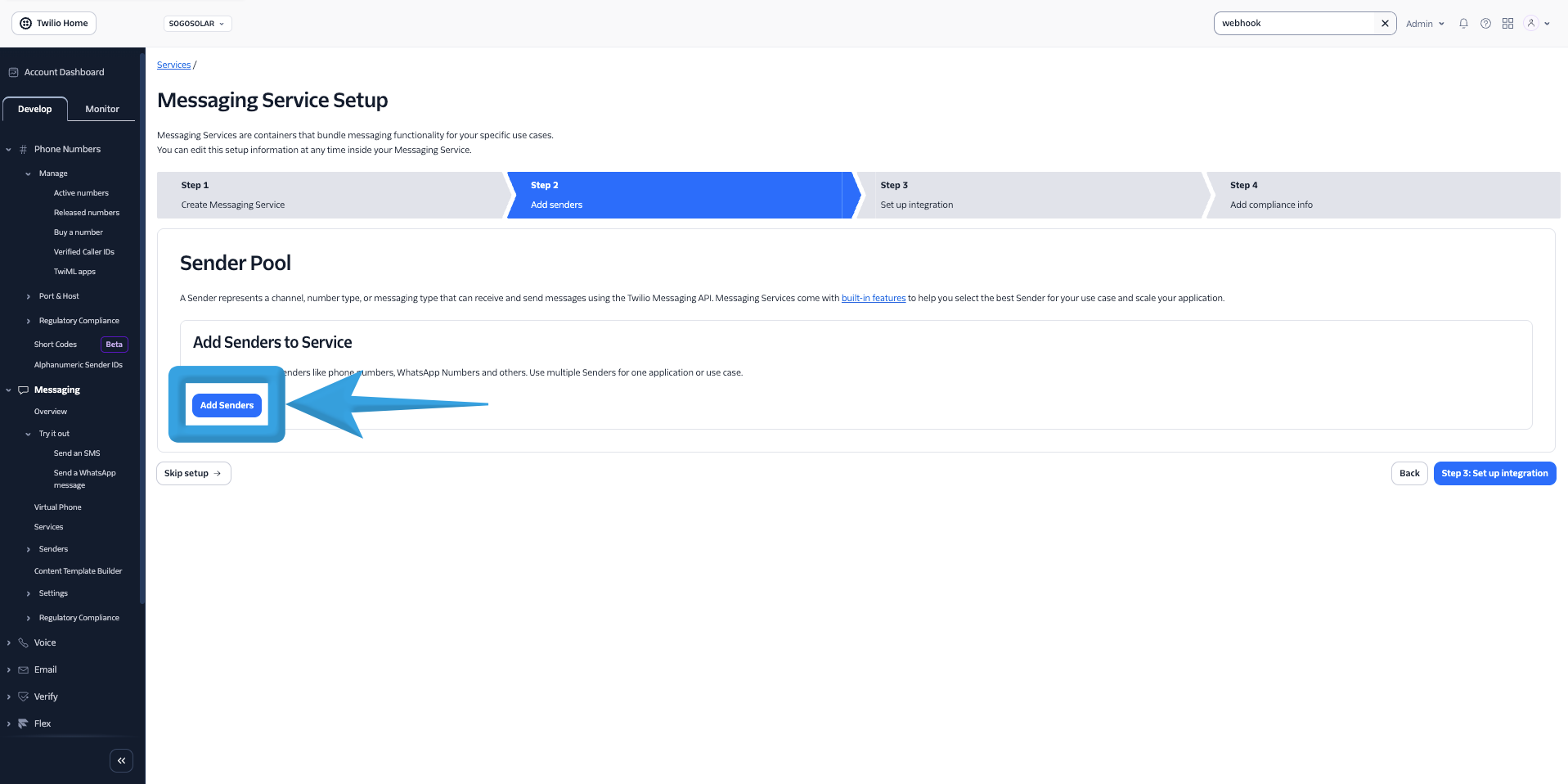1568x784 pixels.
Task: Expand the Voice section in sidebar
Action: click(x=9, y=643)
